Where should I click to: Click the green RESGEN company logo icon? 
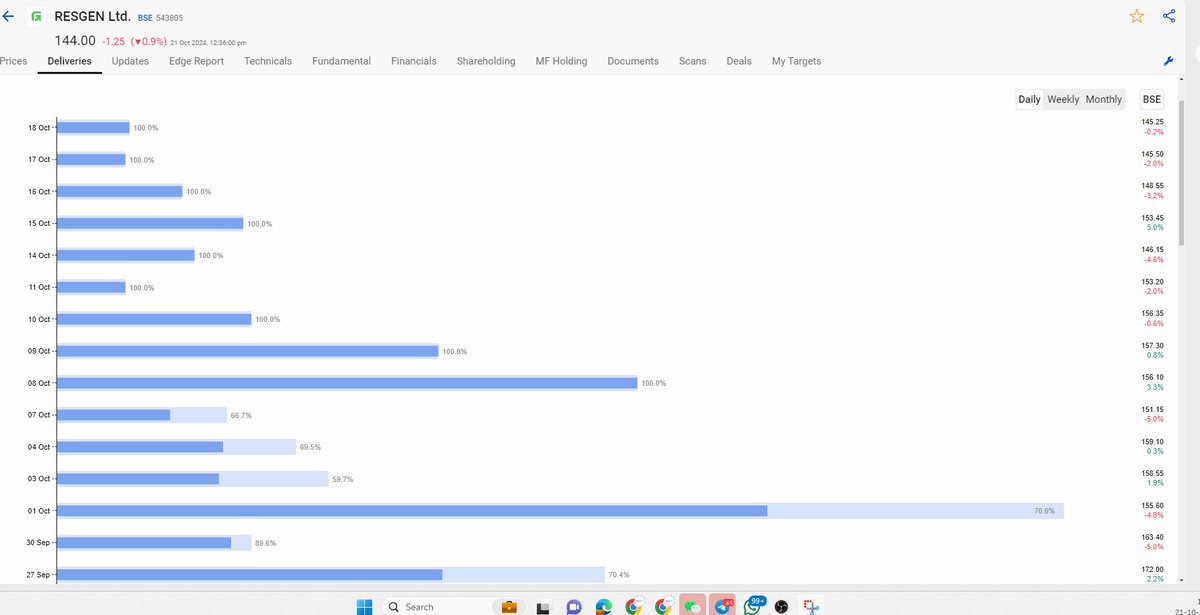37,17
